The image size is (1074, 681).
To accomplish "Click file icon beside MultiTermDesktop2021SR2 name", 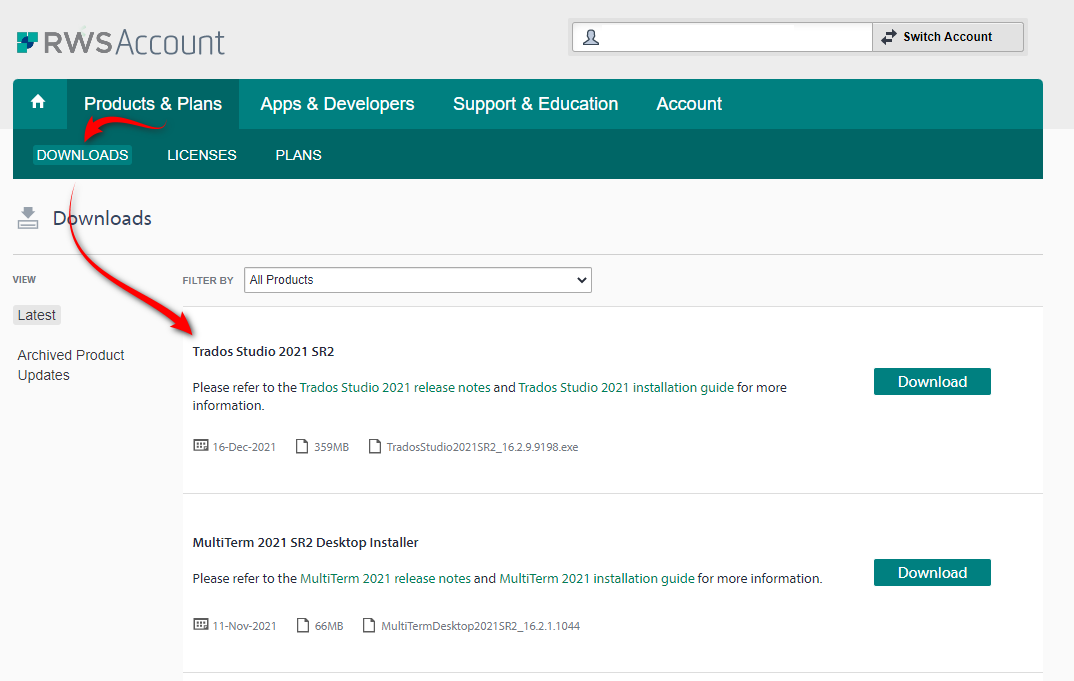I will pyautogui.click(x=369, y=626).
